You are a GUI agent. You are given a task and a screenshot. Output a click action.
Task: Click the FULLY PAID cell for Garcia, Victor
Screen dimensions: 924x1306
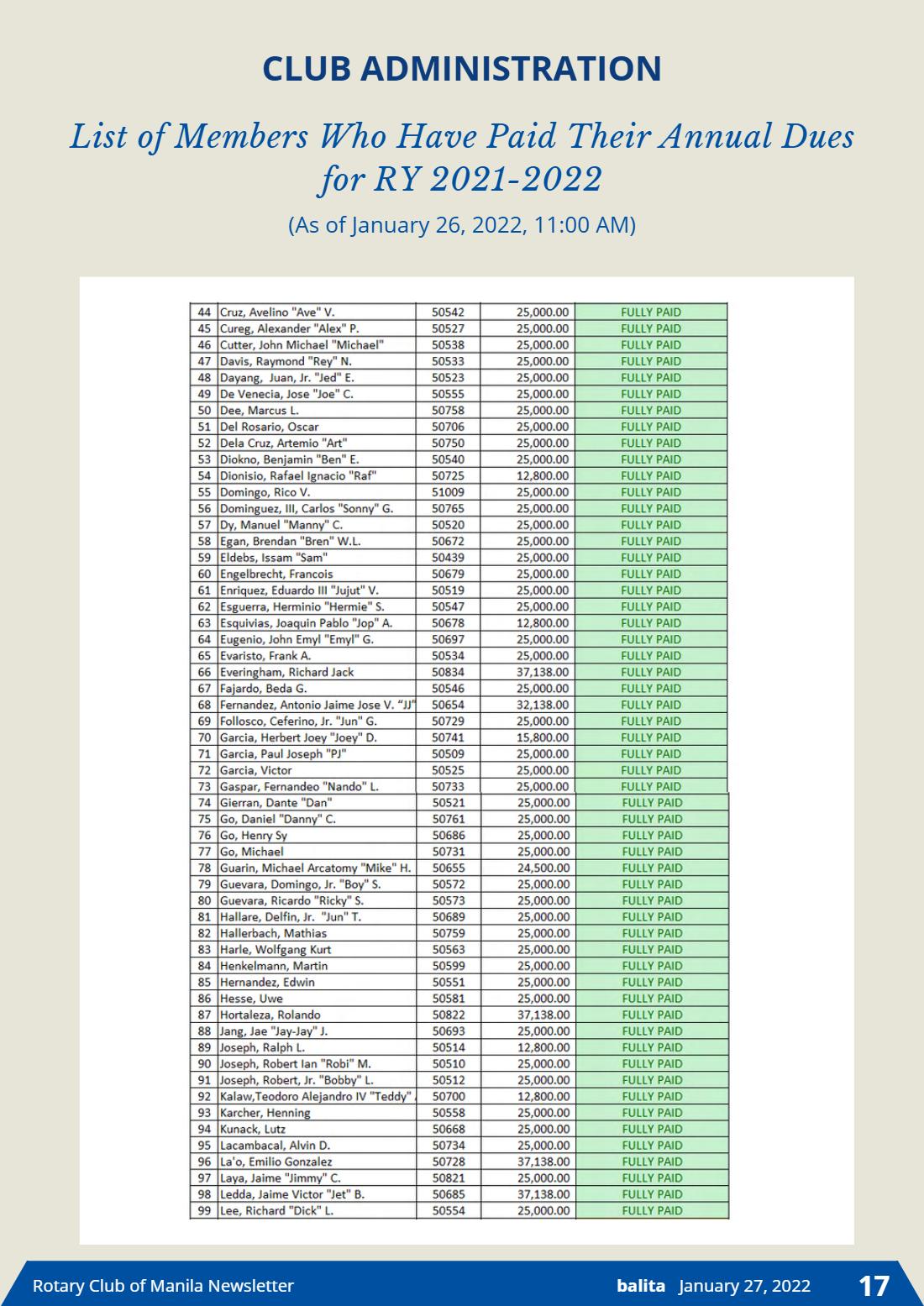pyautogui.click(x=651, y=770)
